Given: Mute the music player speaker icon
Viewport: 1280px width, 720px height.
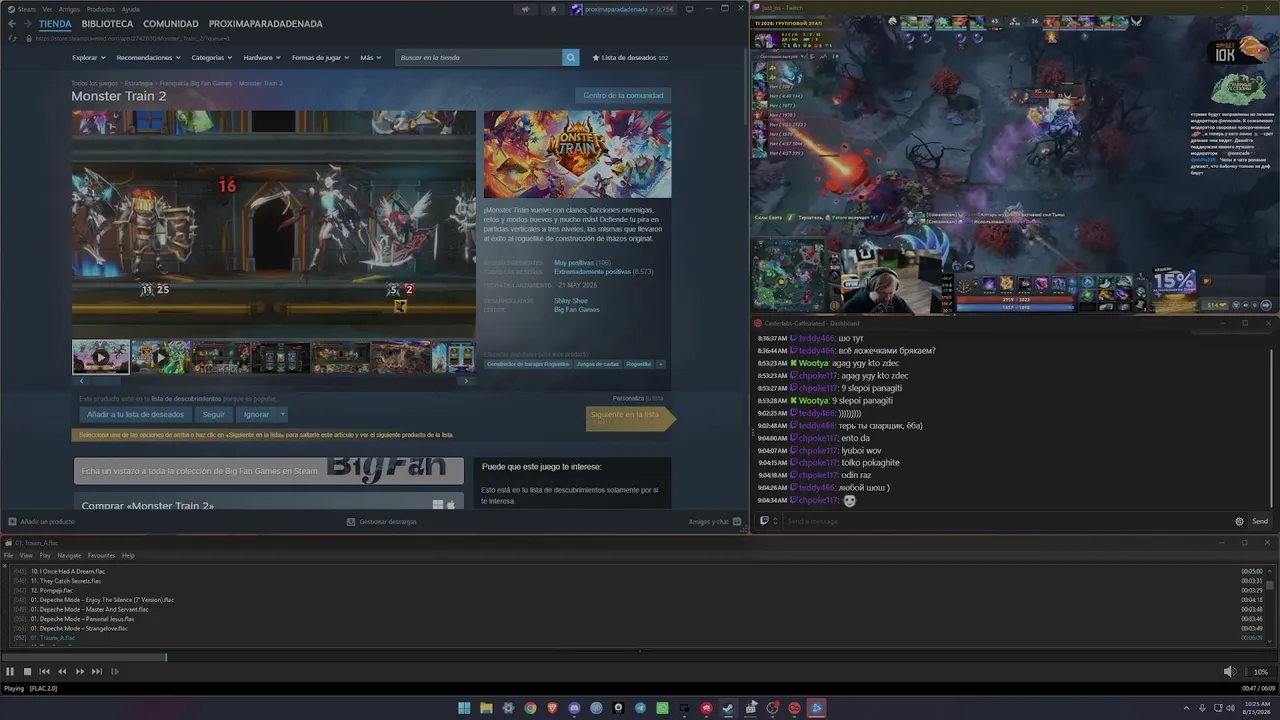Looking at the screenshot, I should click(1229, 672).
